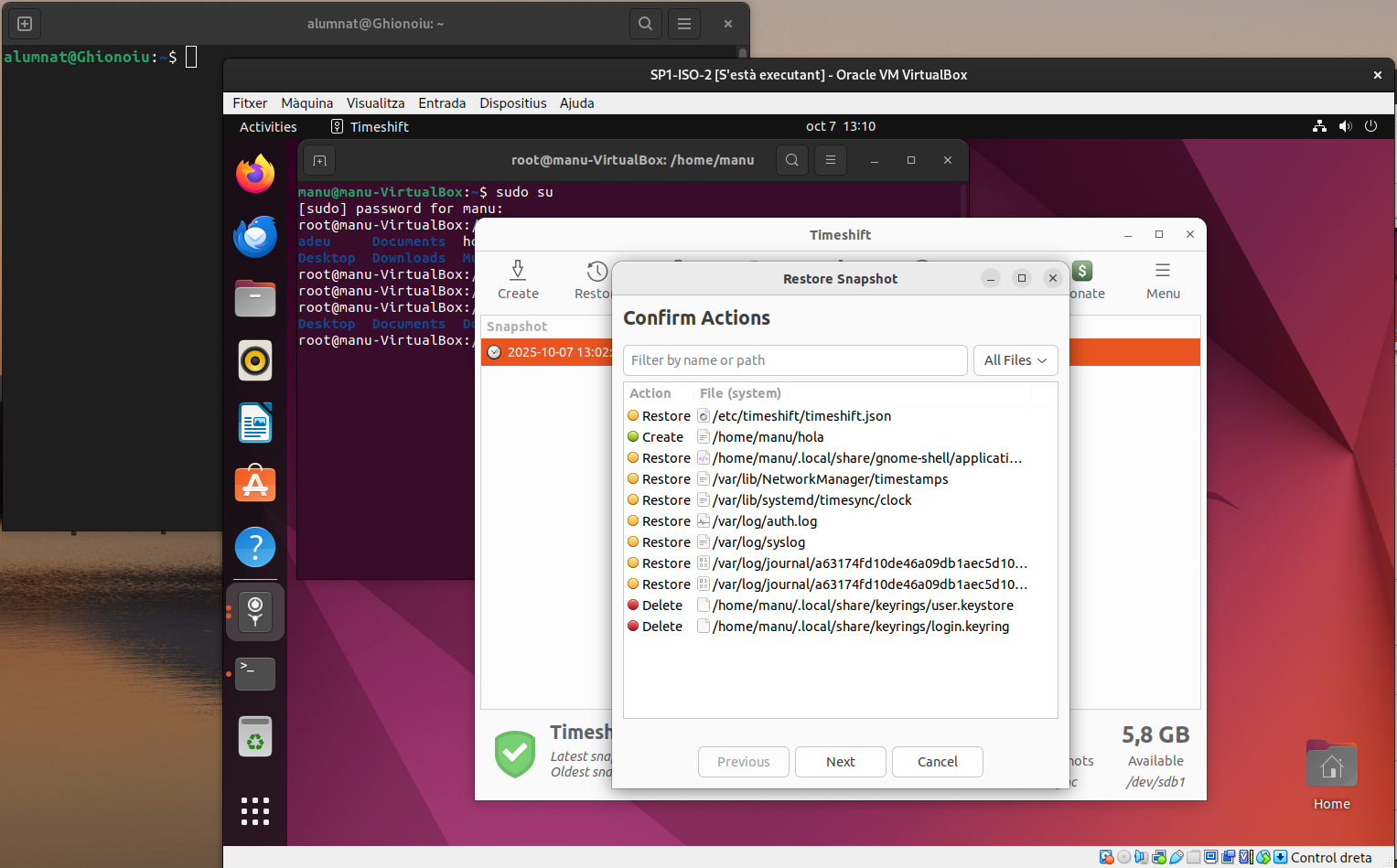Click the search icon in root terminal
Screen dimensions: 1397x868
coord(792,160)
